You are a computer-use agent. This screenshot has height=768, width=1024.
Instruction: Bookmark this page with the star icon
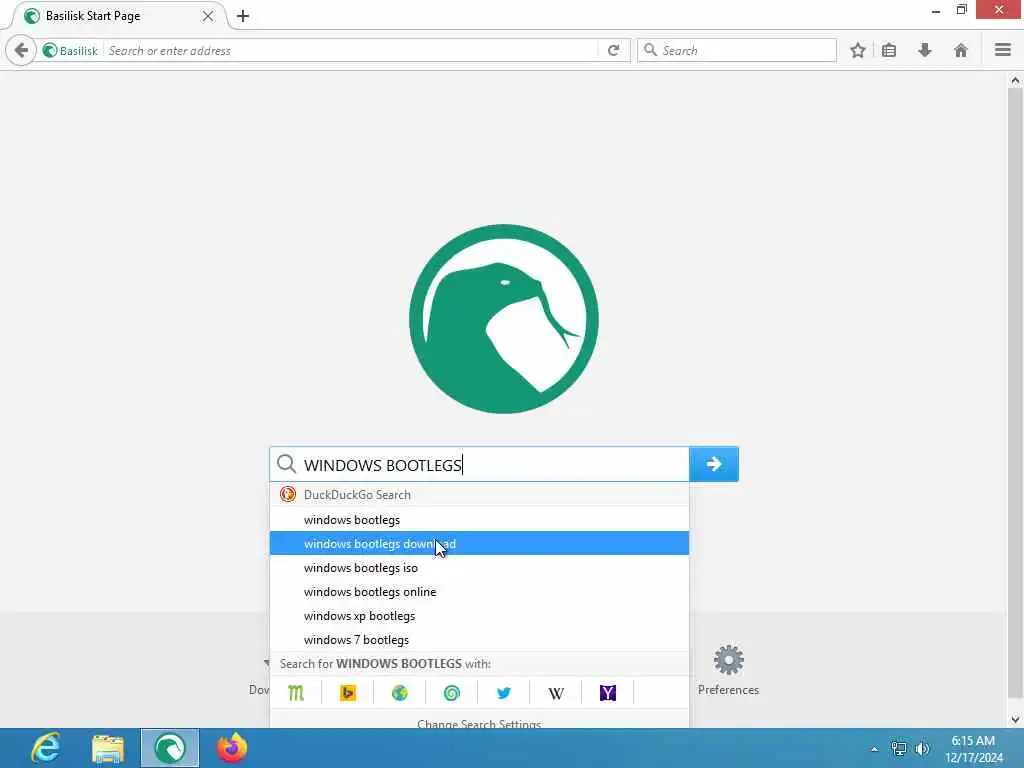pyautogui.click(x=857, y=50)
